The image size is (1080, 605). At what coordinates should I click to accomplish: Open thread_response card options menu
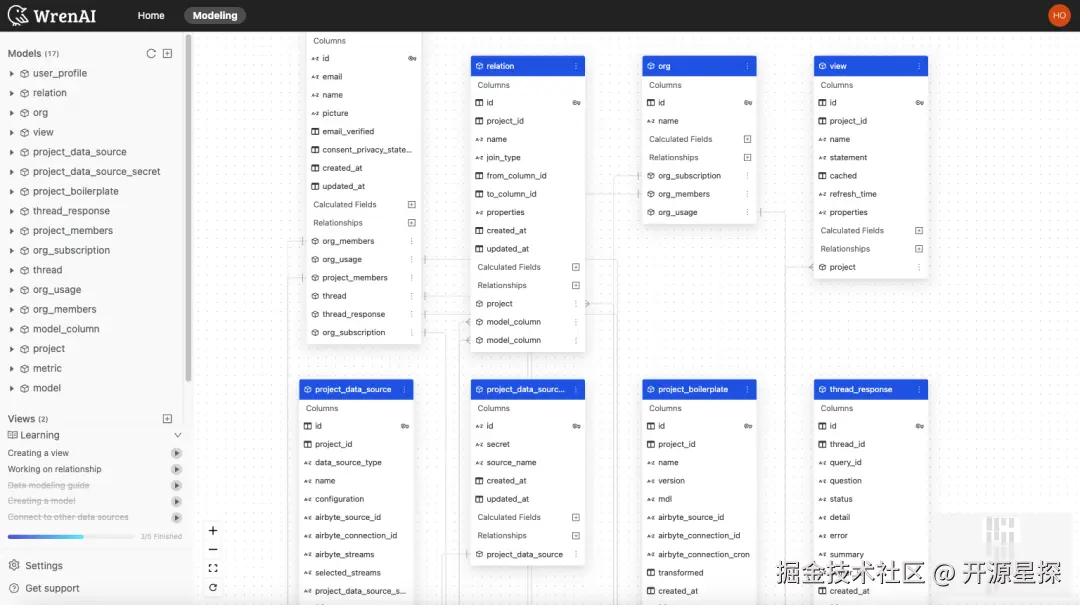click(919, 389)
